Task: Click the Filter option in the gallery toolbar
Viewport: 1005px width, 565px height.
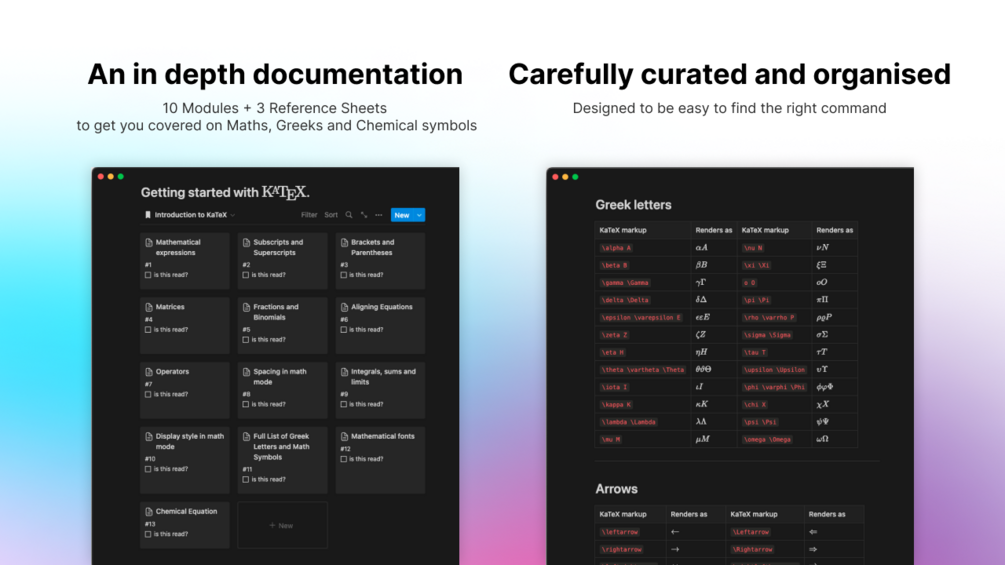Action: click(309, 215)
